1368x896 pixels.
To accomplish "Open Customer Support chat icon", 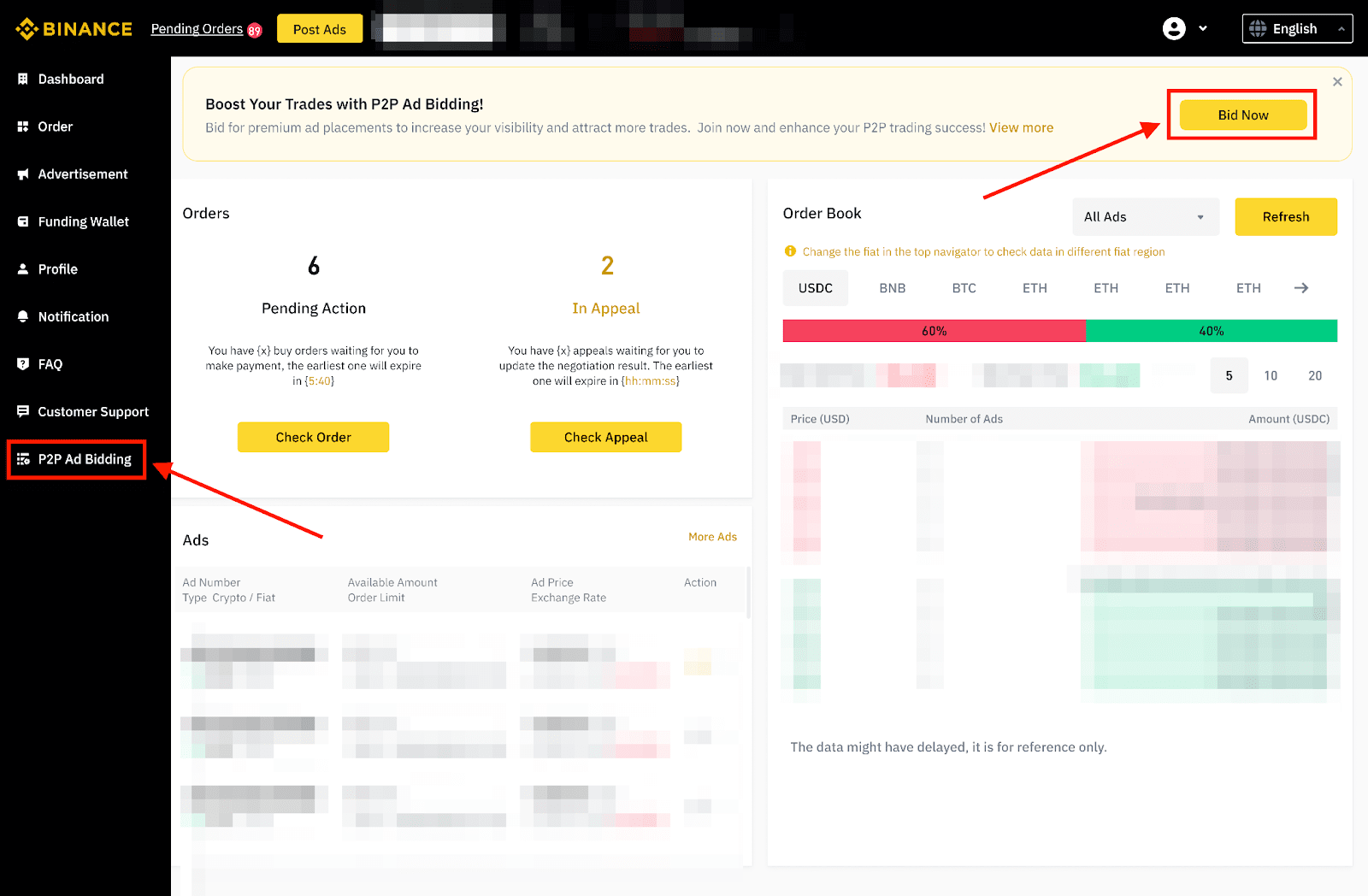I will tap(23, 411).
